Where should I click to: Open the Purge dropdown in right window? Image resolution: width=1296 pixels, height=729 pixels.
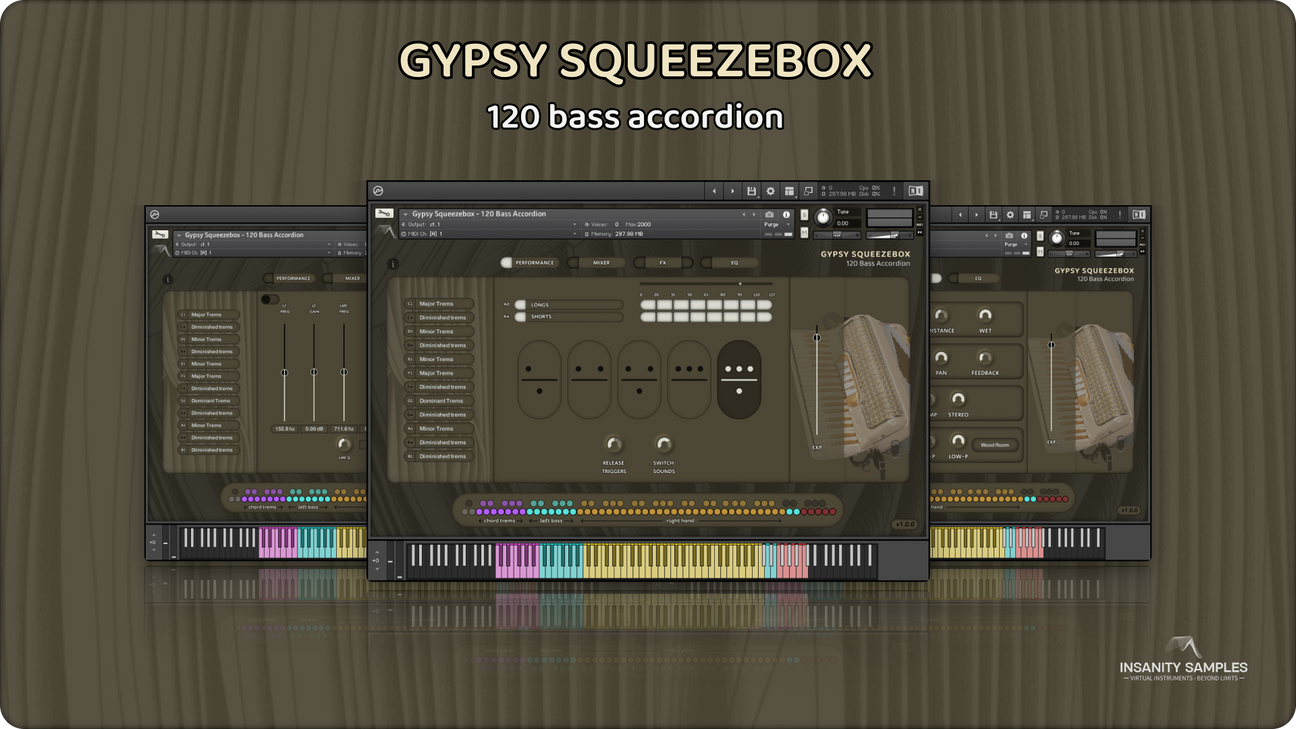(1015, 244)
